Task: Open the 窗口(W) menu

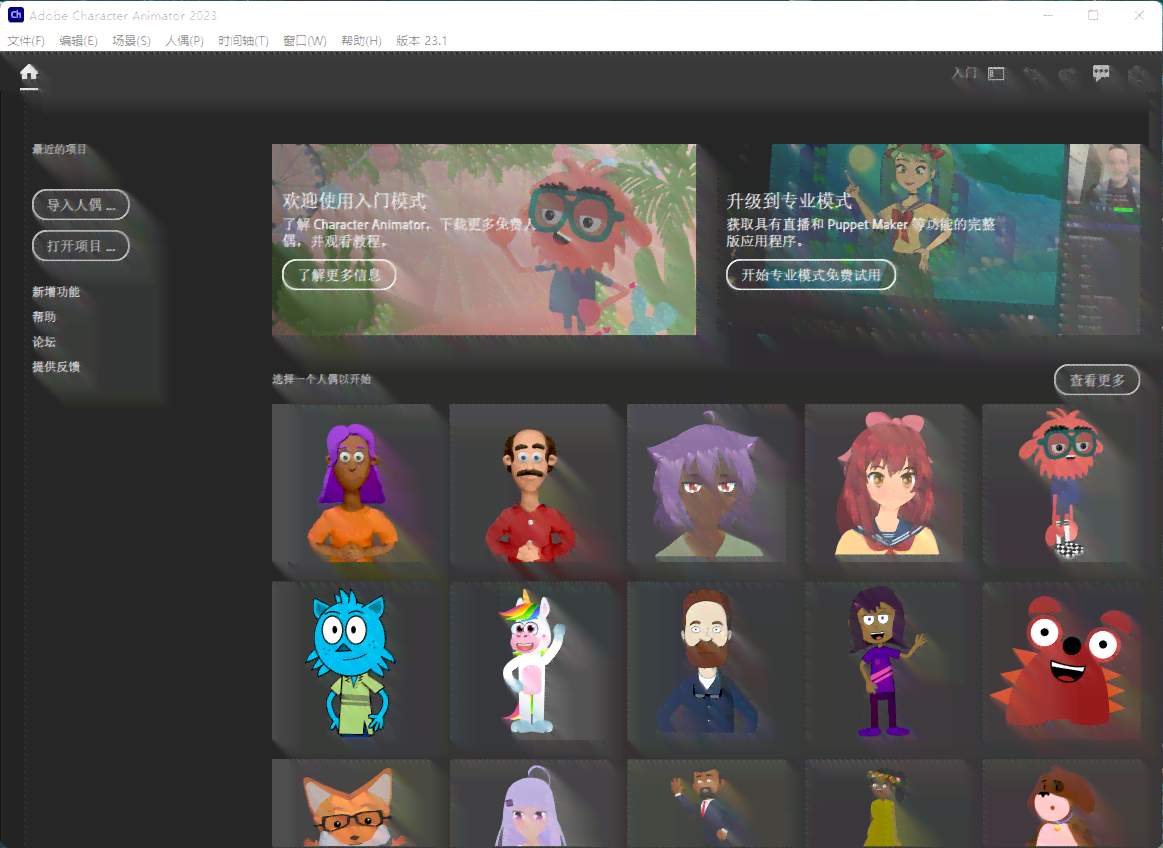Action: click(x=305, y=41)
